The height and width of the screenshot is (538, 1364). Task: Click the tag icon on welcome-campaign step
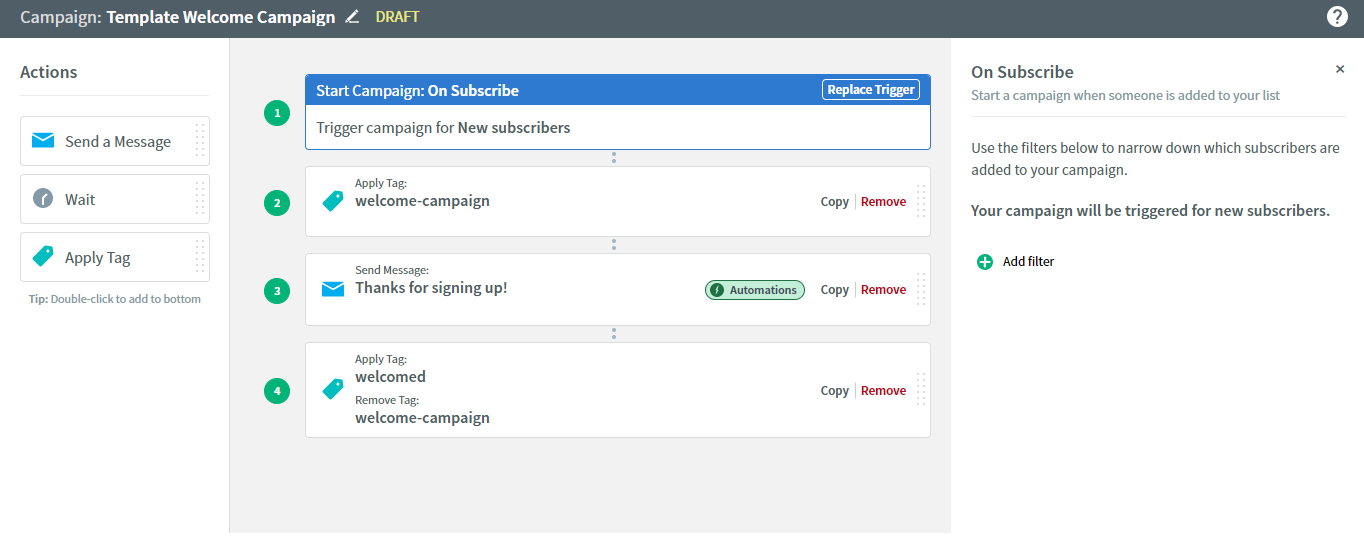click(332, 201)
